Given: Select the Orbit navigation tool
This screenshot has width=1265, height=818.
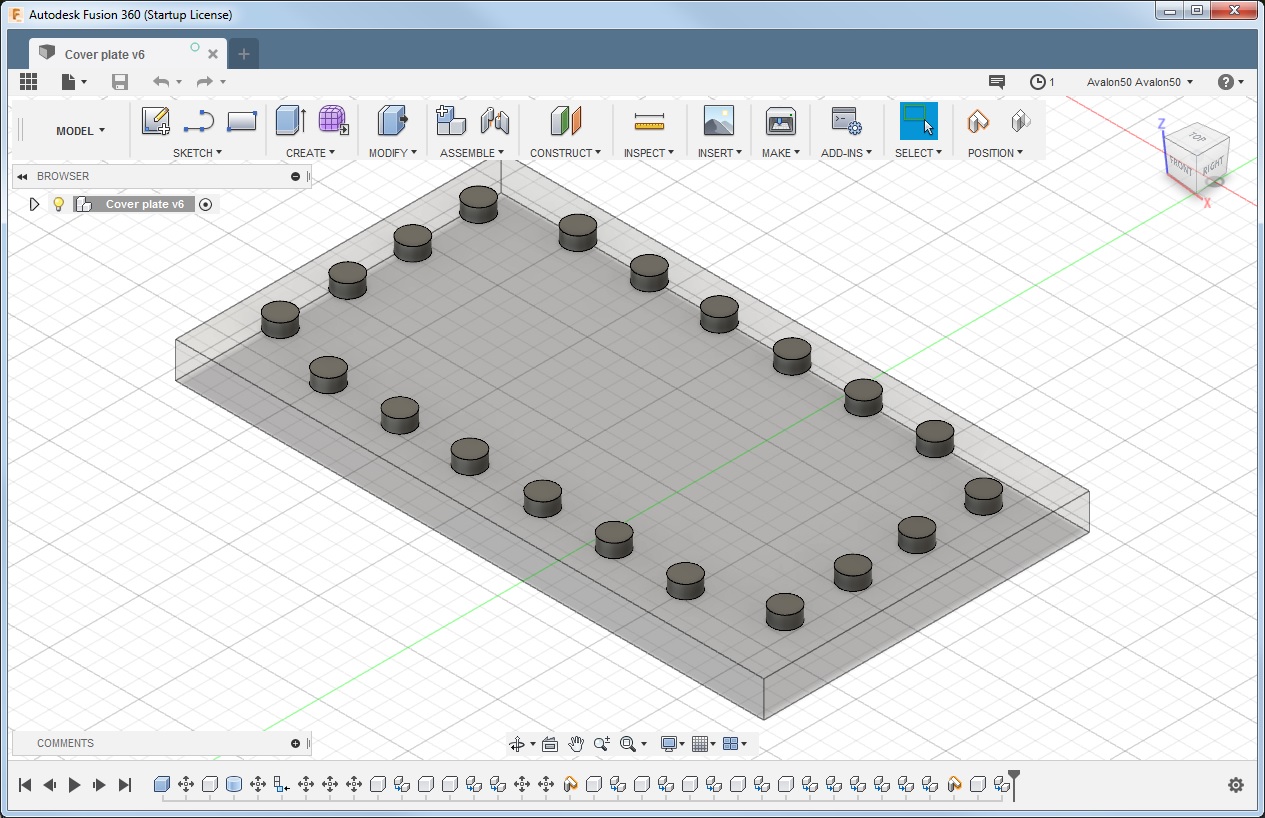Looking at the screenshot, I should (517, 744).
